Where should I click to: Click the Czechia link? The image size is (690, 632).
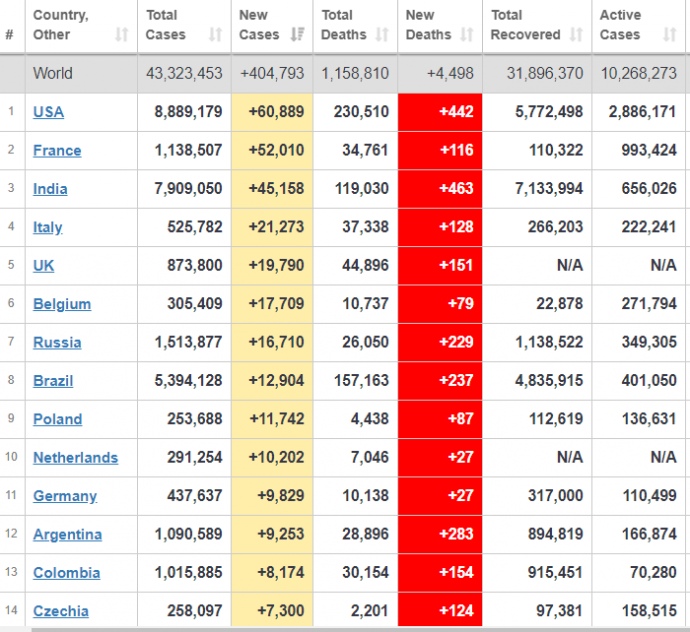pos(61,611)
